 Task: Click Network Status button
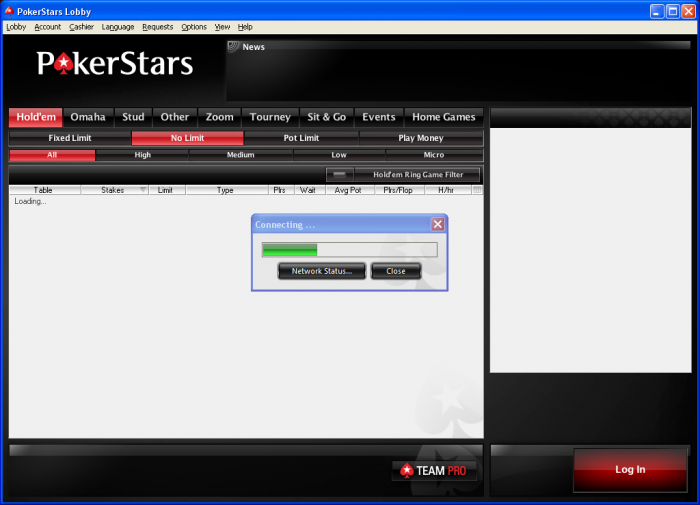click(321, 271)
